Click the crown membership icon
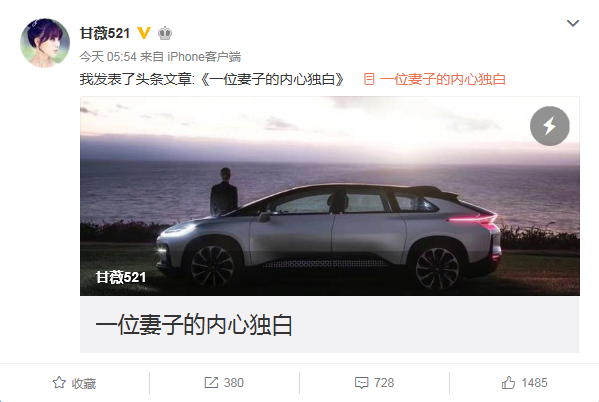This screenshot has width=599, height=402. 165,33
